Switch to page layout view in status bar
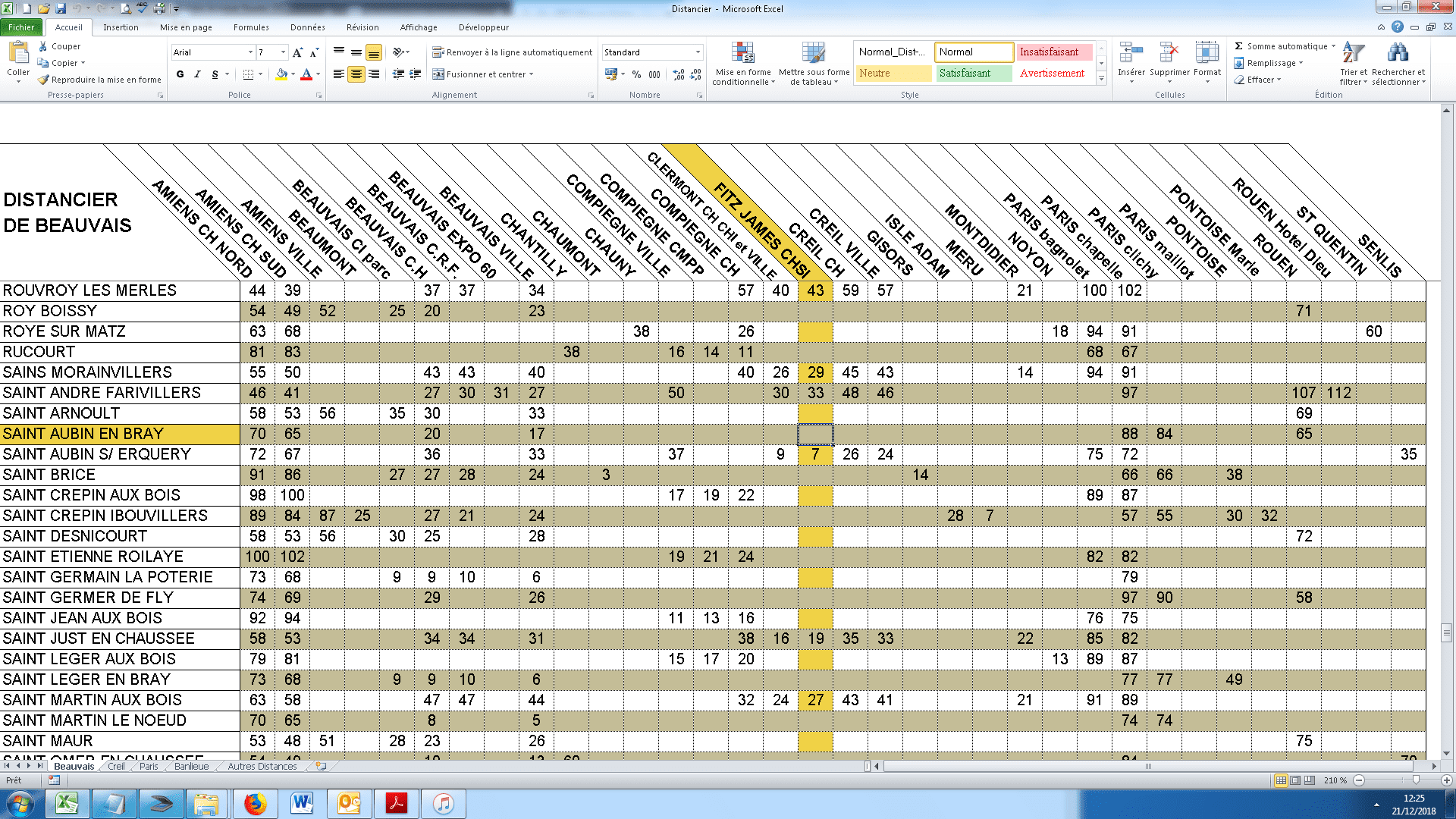This screenshot has width=1456, height=819. [x=1295, y=780]
